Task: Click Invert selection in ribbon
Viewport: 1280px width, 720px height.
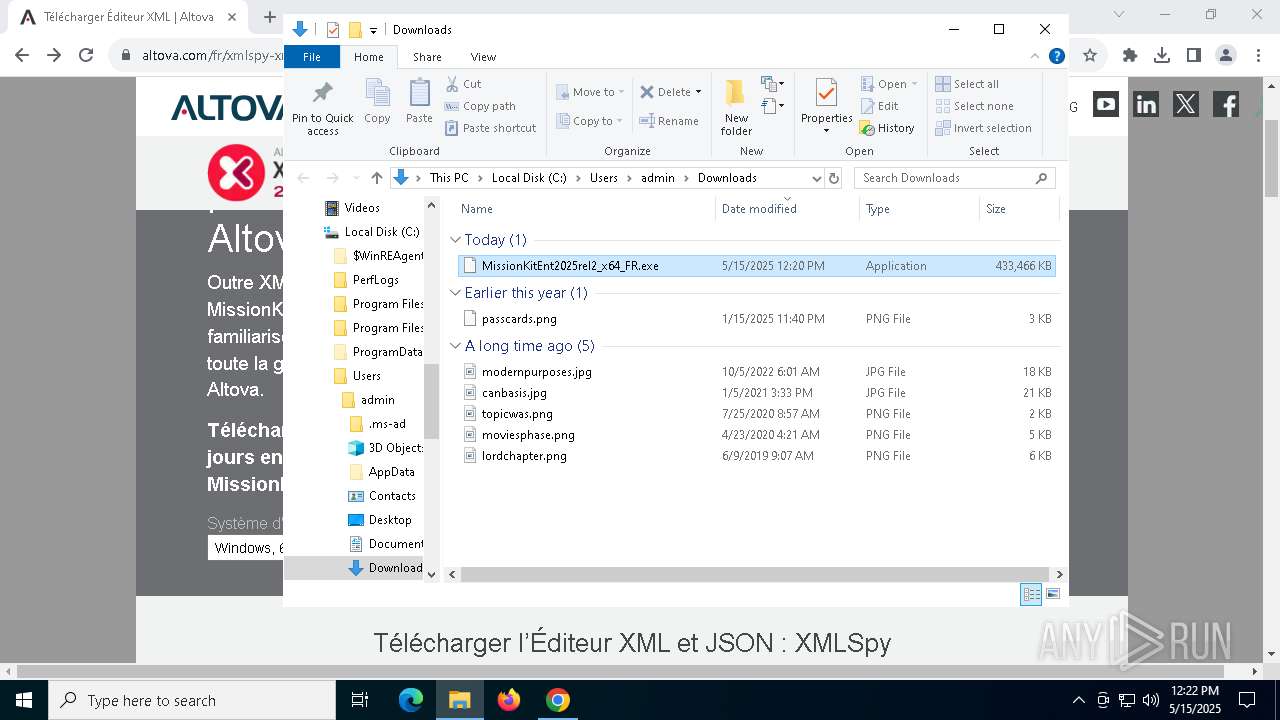Action: pyautogui.click(x=983, y=128)
